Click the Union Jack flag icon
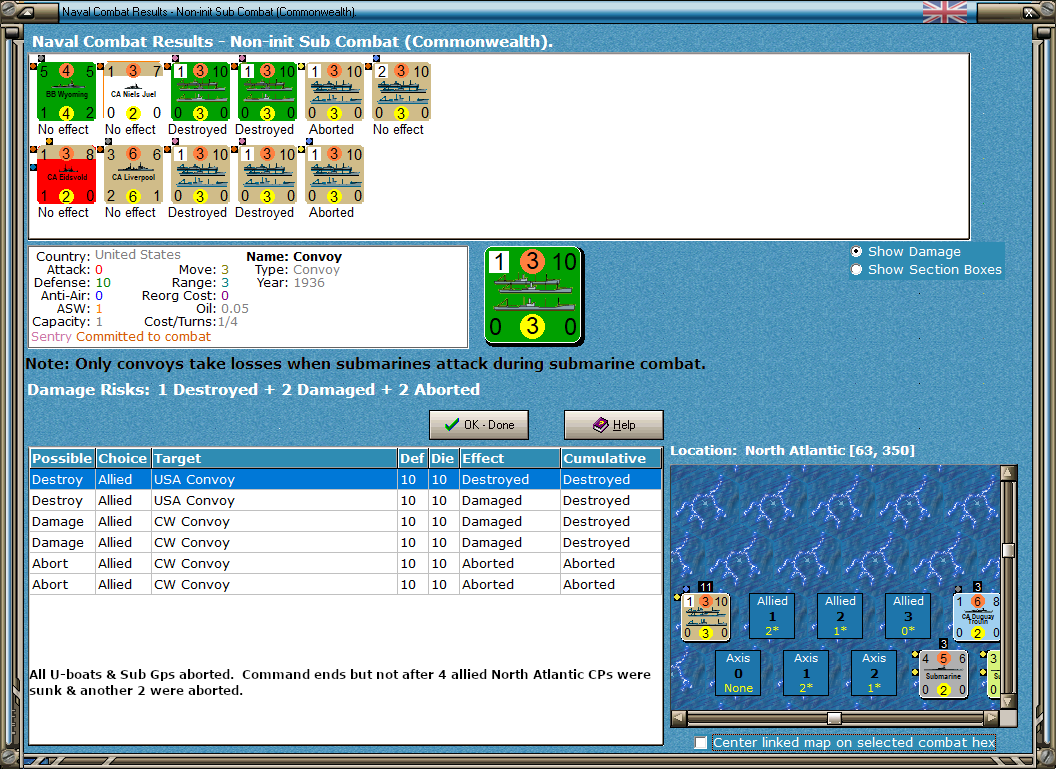The width and height of the screenshot is (1056, 769). pos(945,12)
